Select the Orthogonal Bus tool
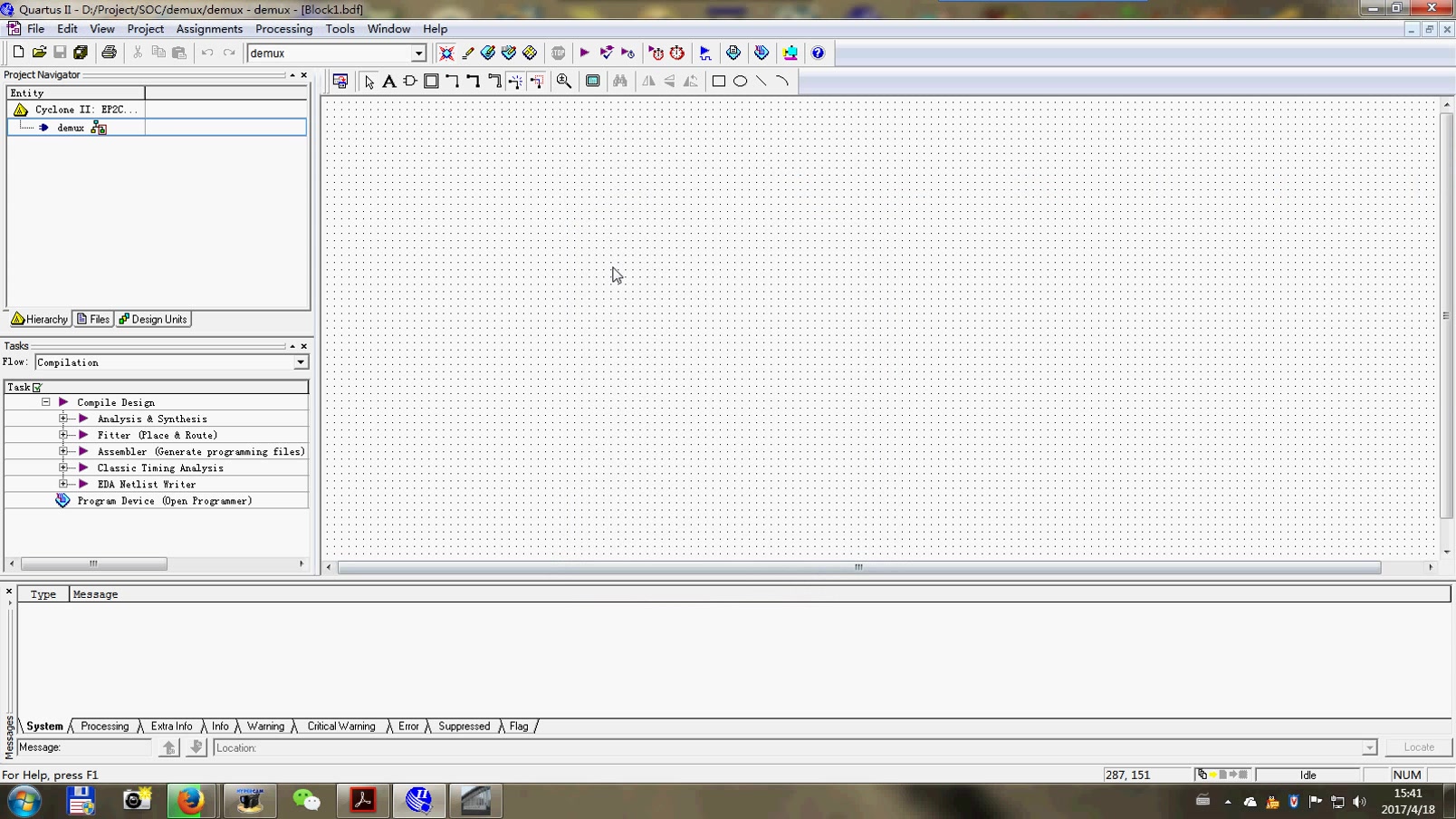 pos(473,82)
